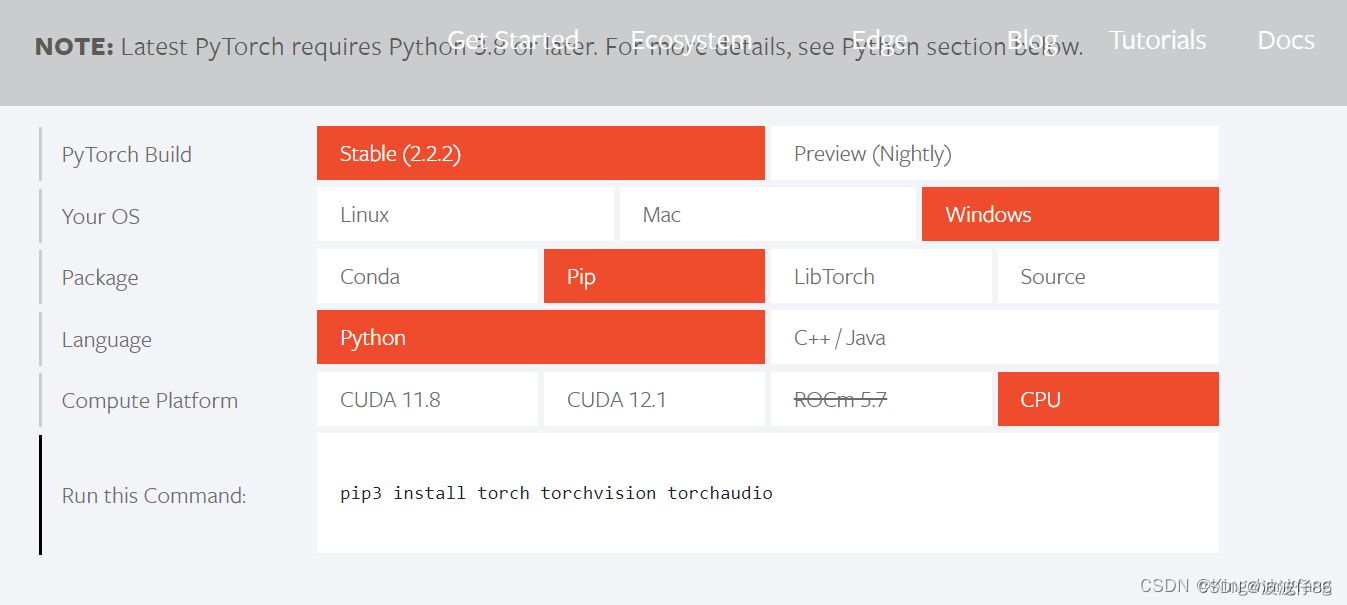The image size is (1347, 605).
Task: Open the Get Started menu
Action: coord(513,40)
